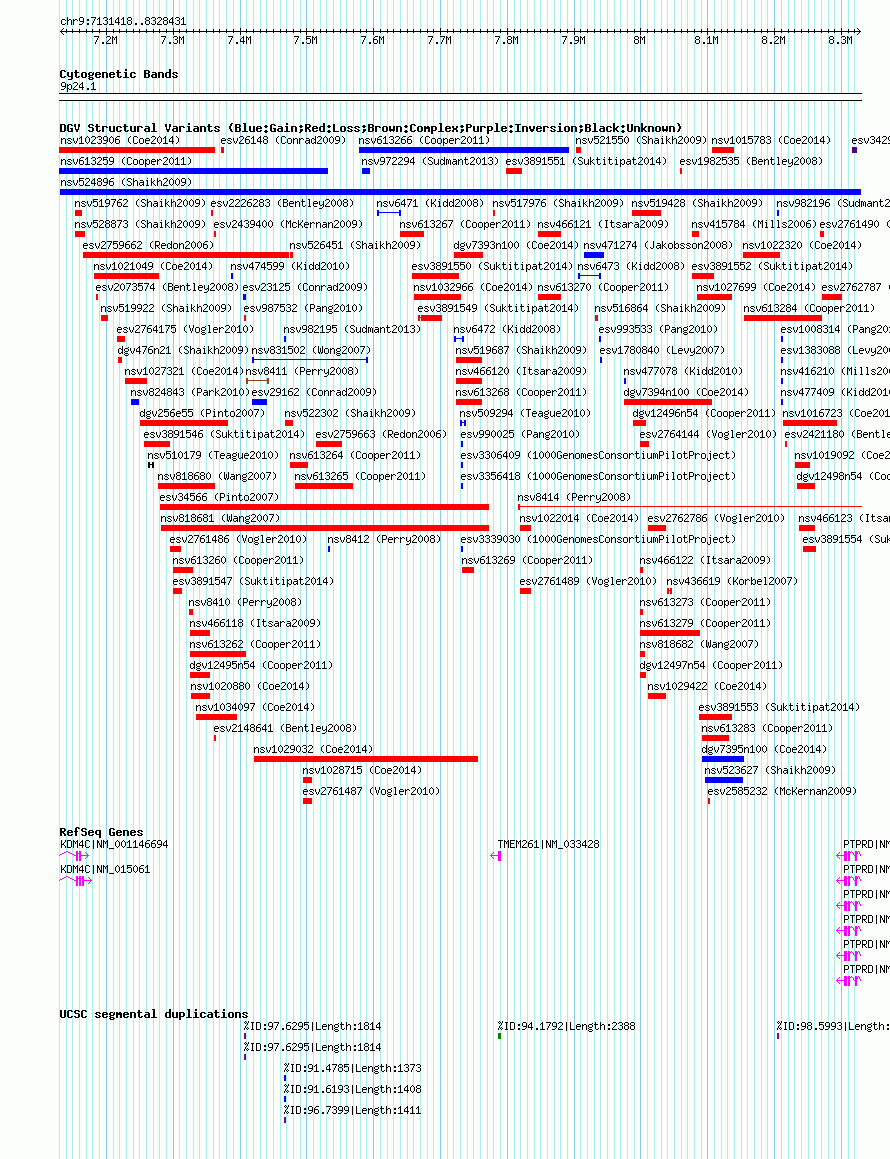
Task: Select the nsv6471 (Kidd2008) label
Action: tap(430, 203)
